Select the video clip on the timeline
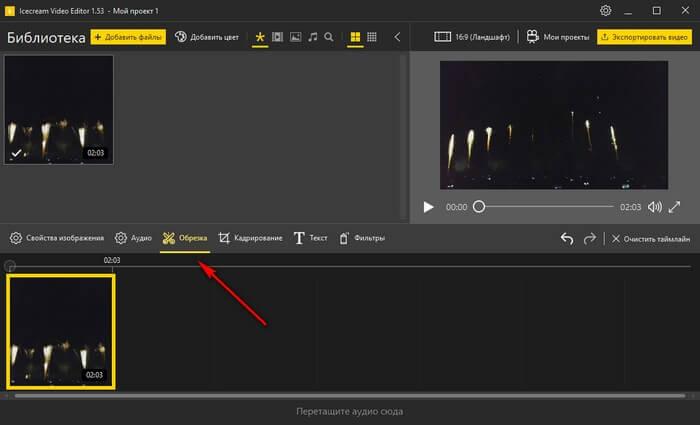700x425 pixels. click(x=61, y=331)
